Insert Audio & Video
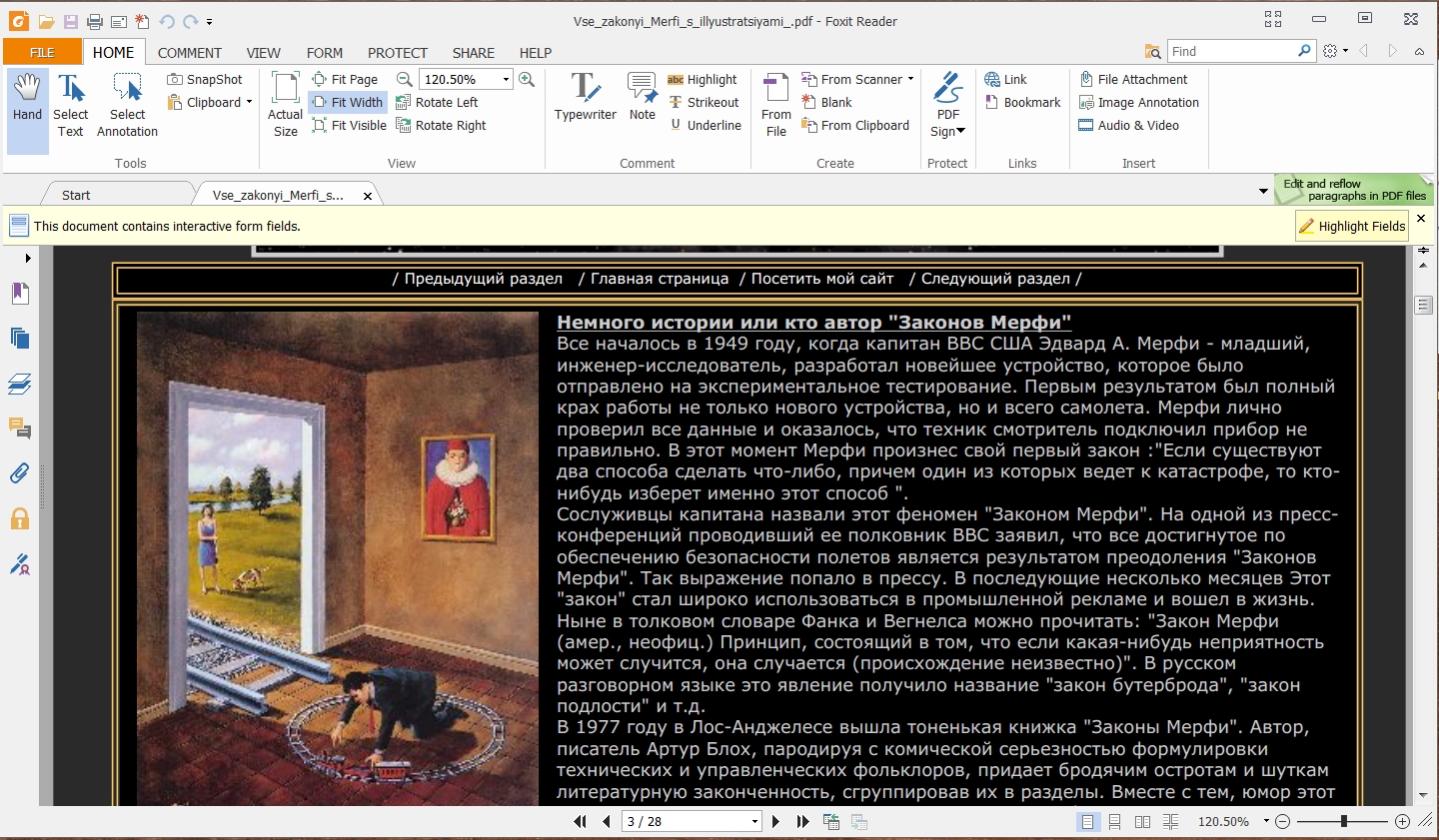 point(1129,125)
